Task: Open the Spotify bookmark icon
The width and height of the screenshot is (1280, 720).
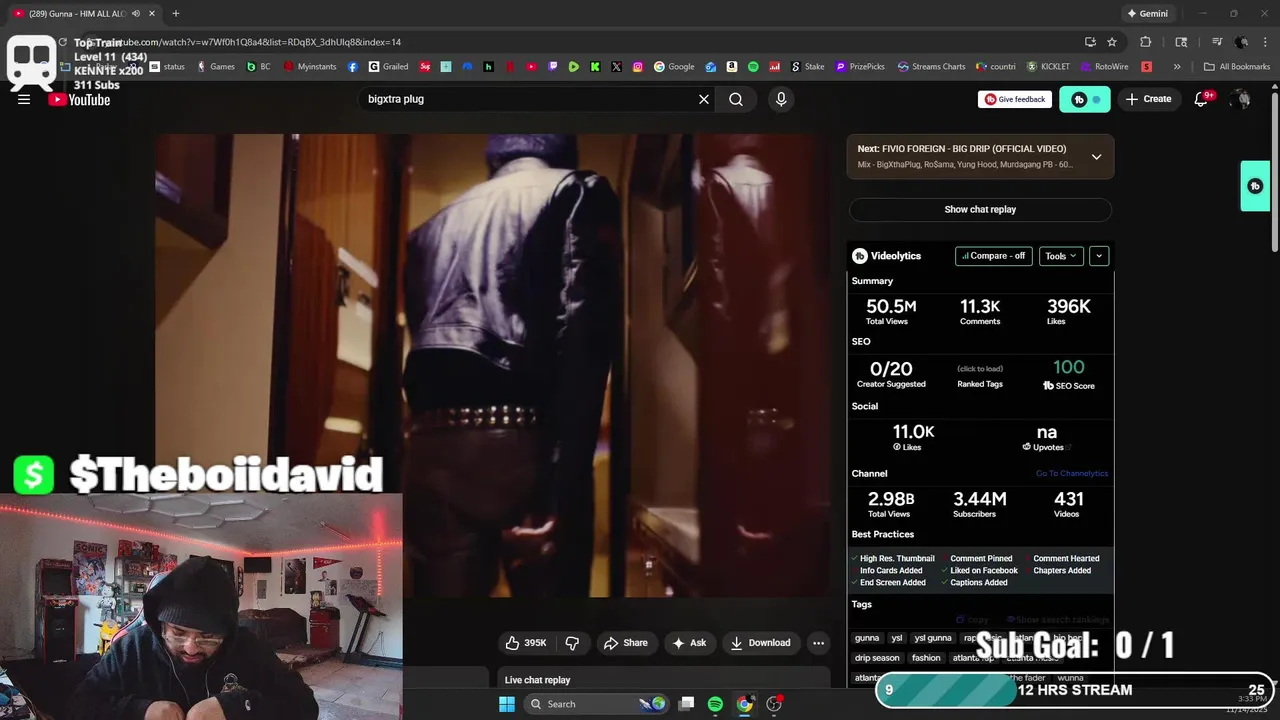Action: tap(753, 67)
